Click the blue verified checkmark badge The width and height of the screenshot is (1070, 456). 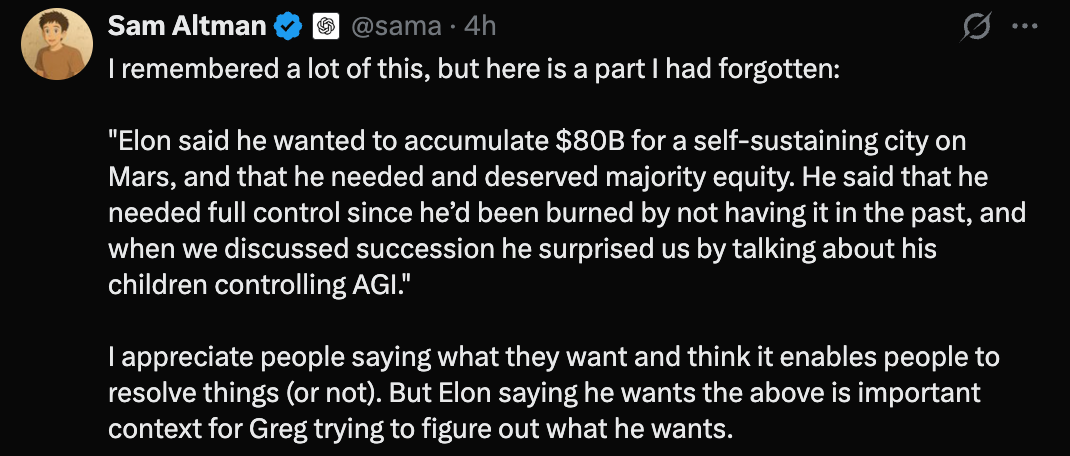(290, 28)
